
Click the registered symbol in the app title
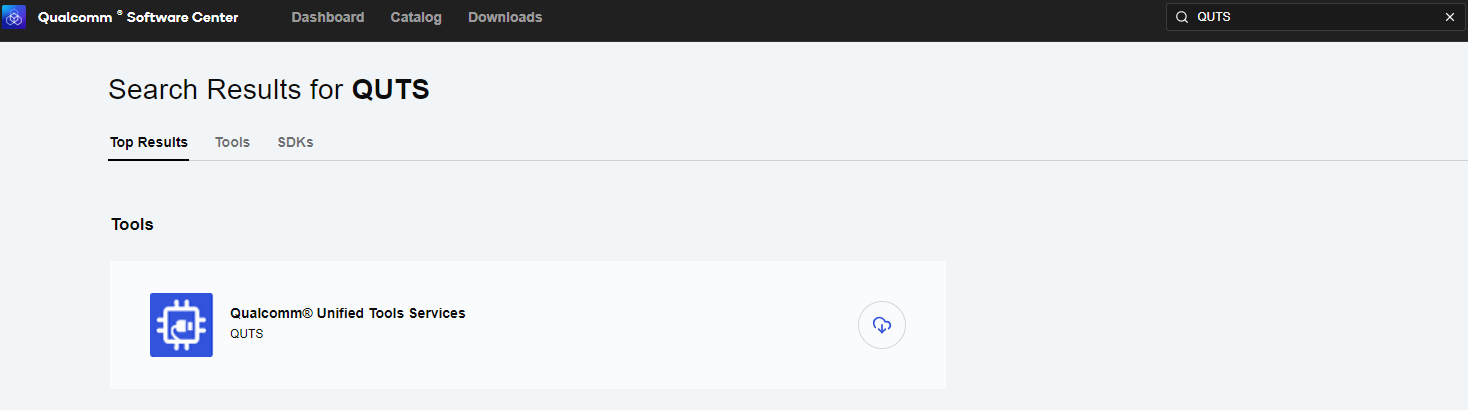coord(119,14)
